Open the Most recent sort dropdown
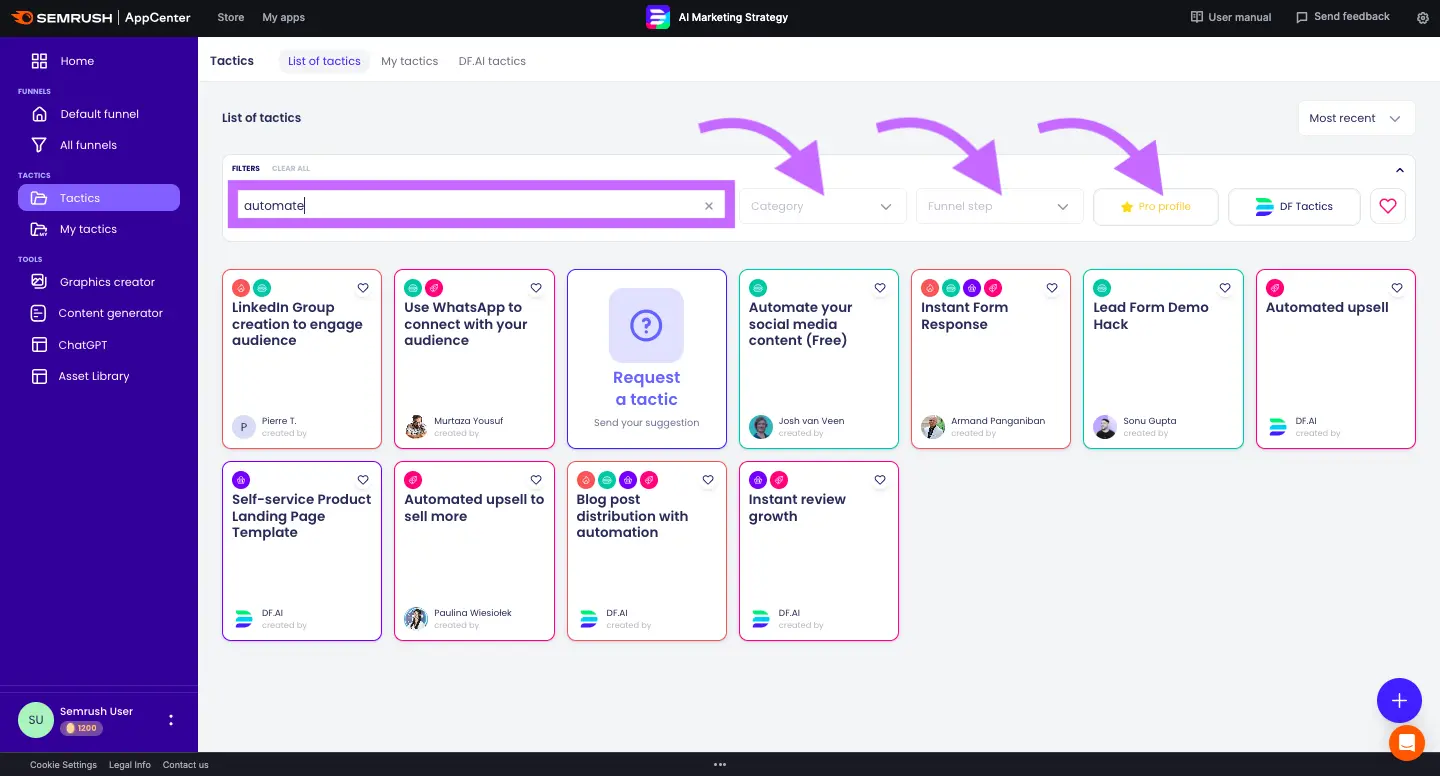 [x=1355, y=118]
